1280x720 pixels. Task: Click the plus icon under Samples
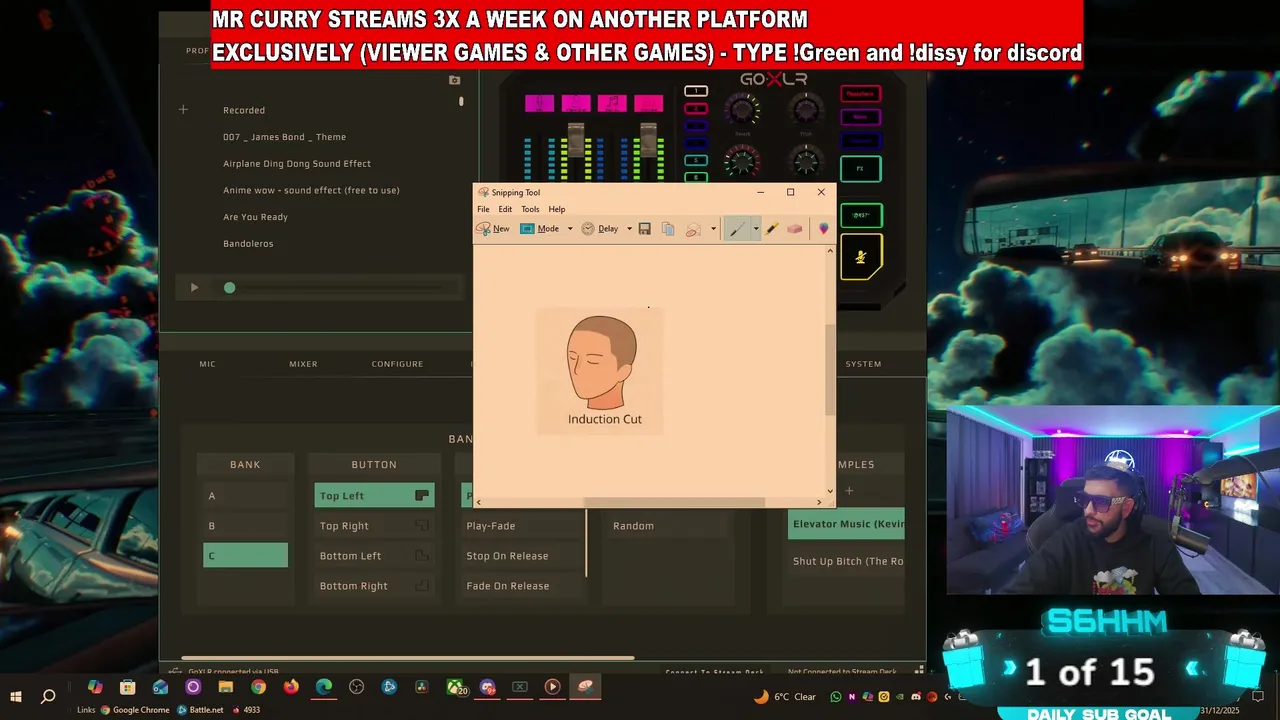pos(849,491)
